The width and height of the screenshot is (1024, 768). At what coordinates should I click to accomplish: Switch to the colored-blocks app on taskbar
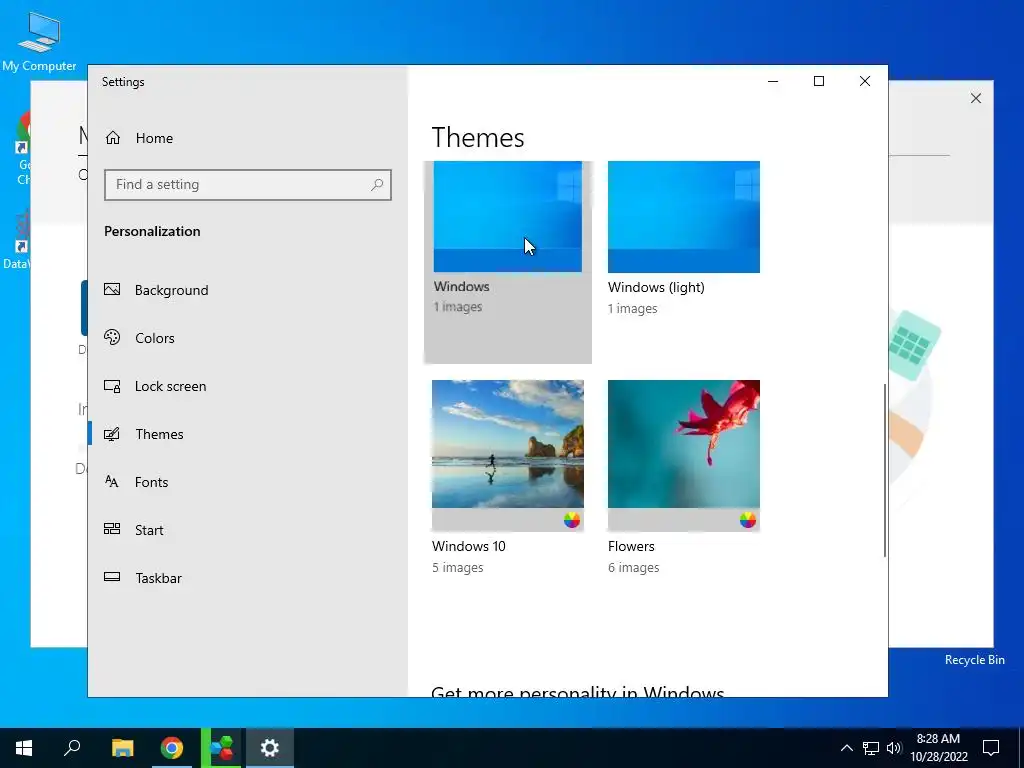tap(221, 748)
